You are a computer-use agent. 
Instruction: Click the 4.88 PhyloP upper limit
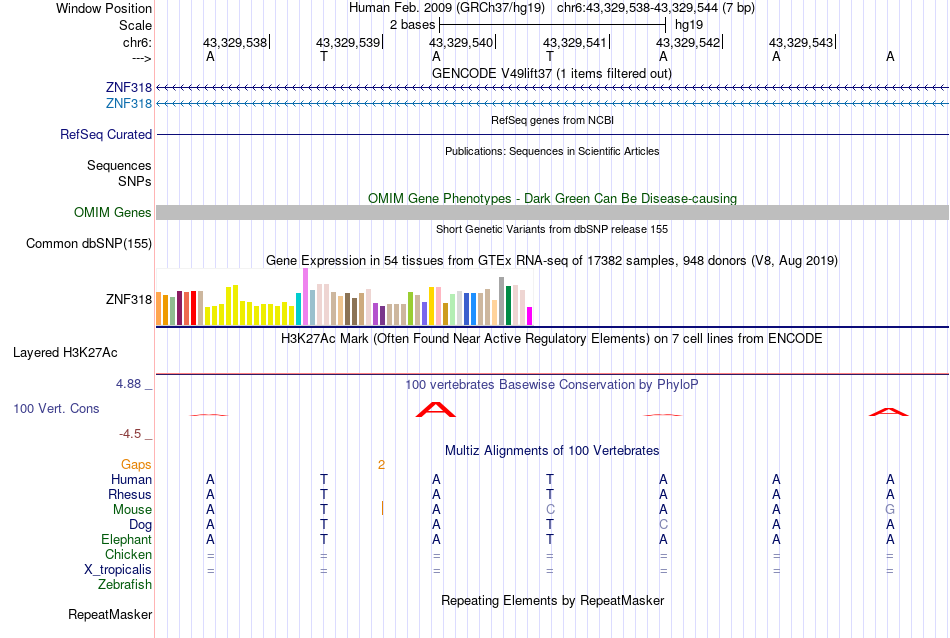[128, 384]
